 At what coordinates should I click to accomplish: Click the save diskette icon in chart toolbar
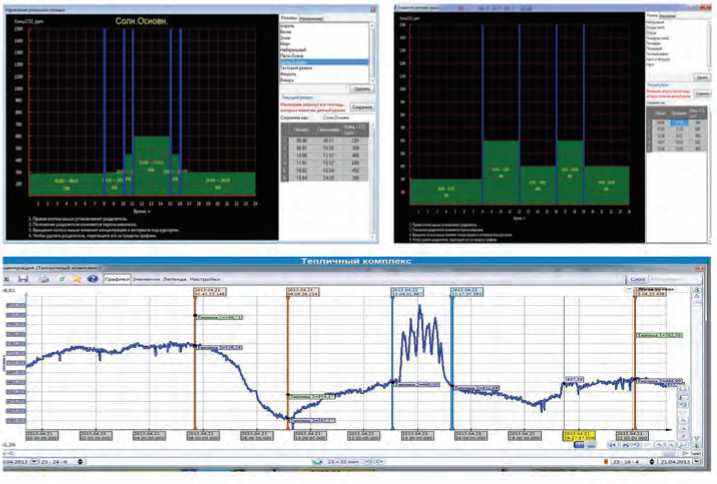coord(22,279)
